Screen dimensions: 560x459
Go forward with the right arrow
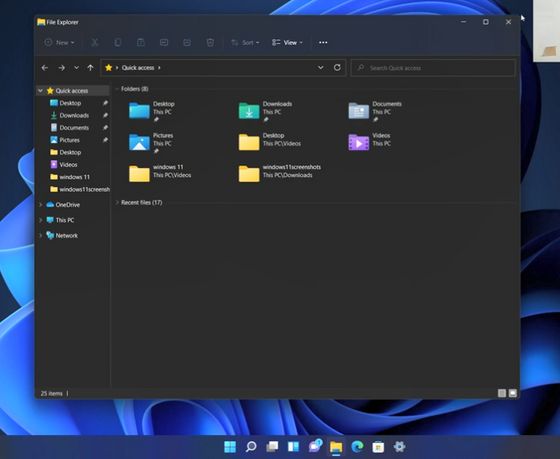[x=61, y=68]
